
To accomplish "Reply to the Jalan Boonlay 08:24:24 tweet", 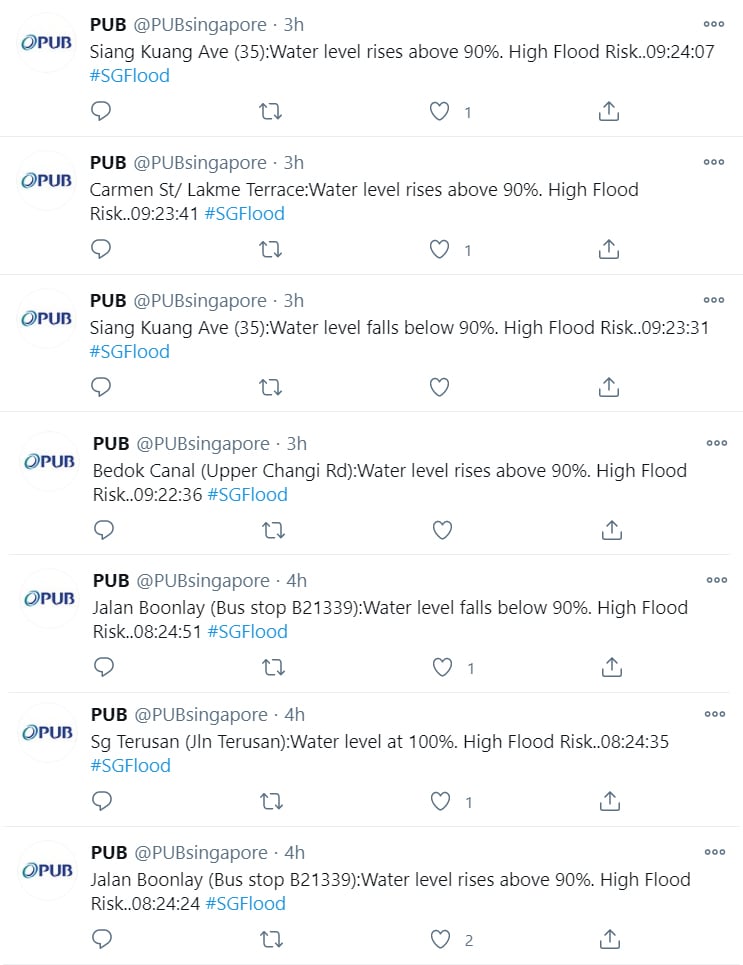I will (x=101, y=938).
